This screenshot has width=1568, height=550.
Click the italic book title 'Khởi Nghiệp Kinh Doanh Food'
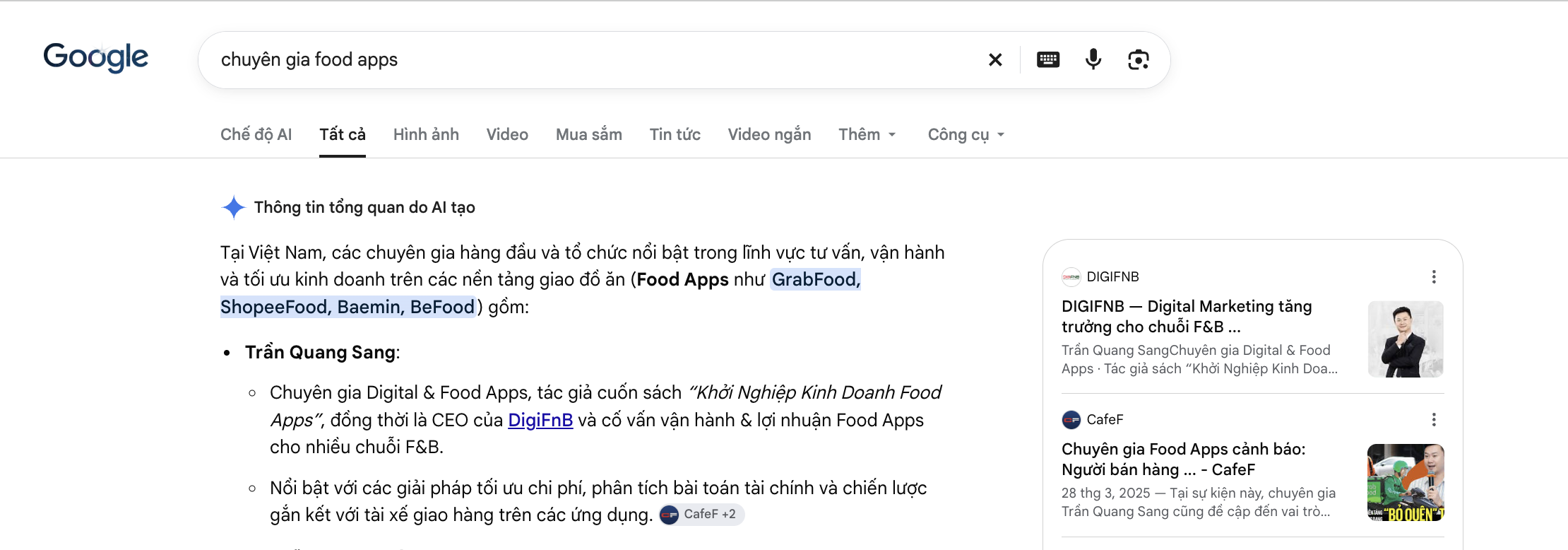815,392
